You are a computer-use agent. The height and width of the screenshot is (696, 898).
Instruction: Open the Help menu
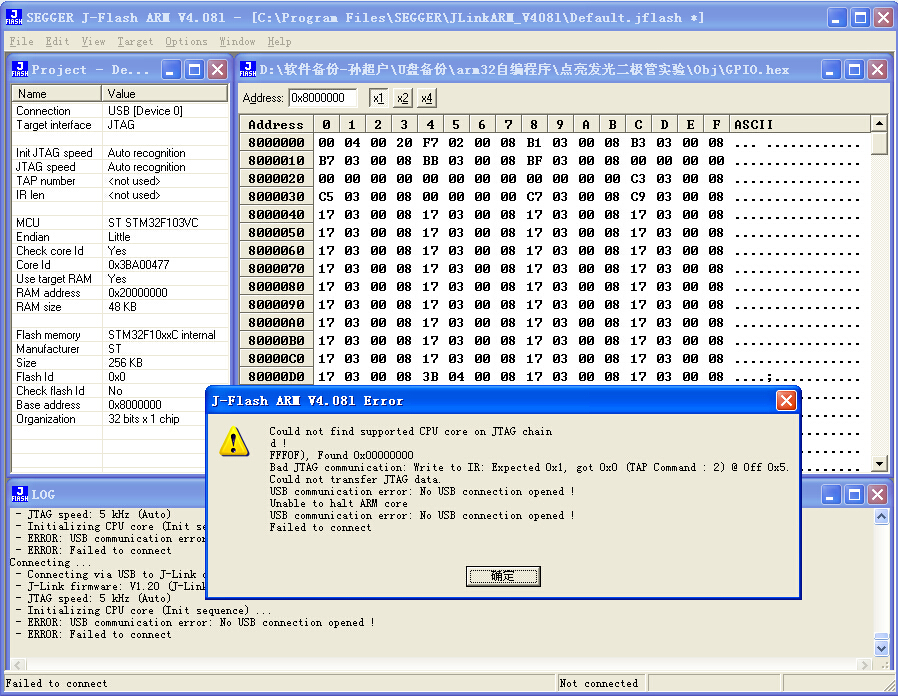[279, 41]
